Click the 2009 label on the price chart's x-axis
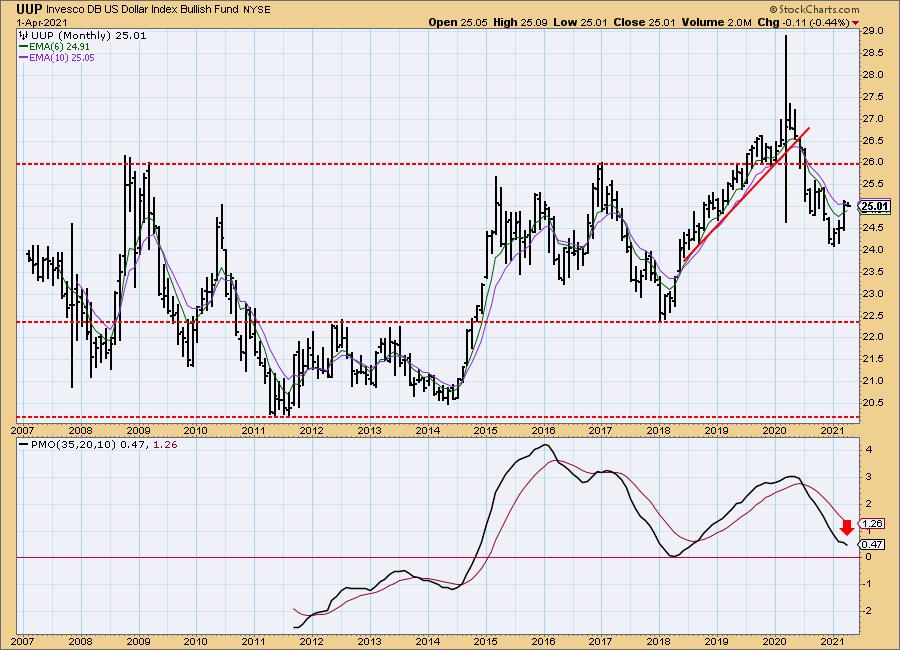 tap(138, 431)
